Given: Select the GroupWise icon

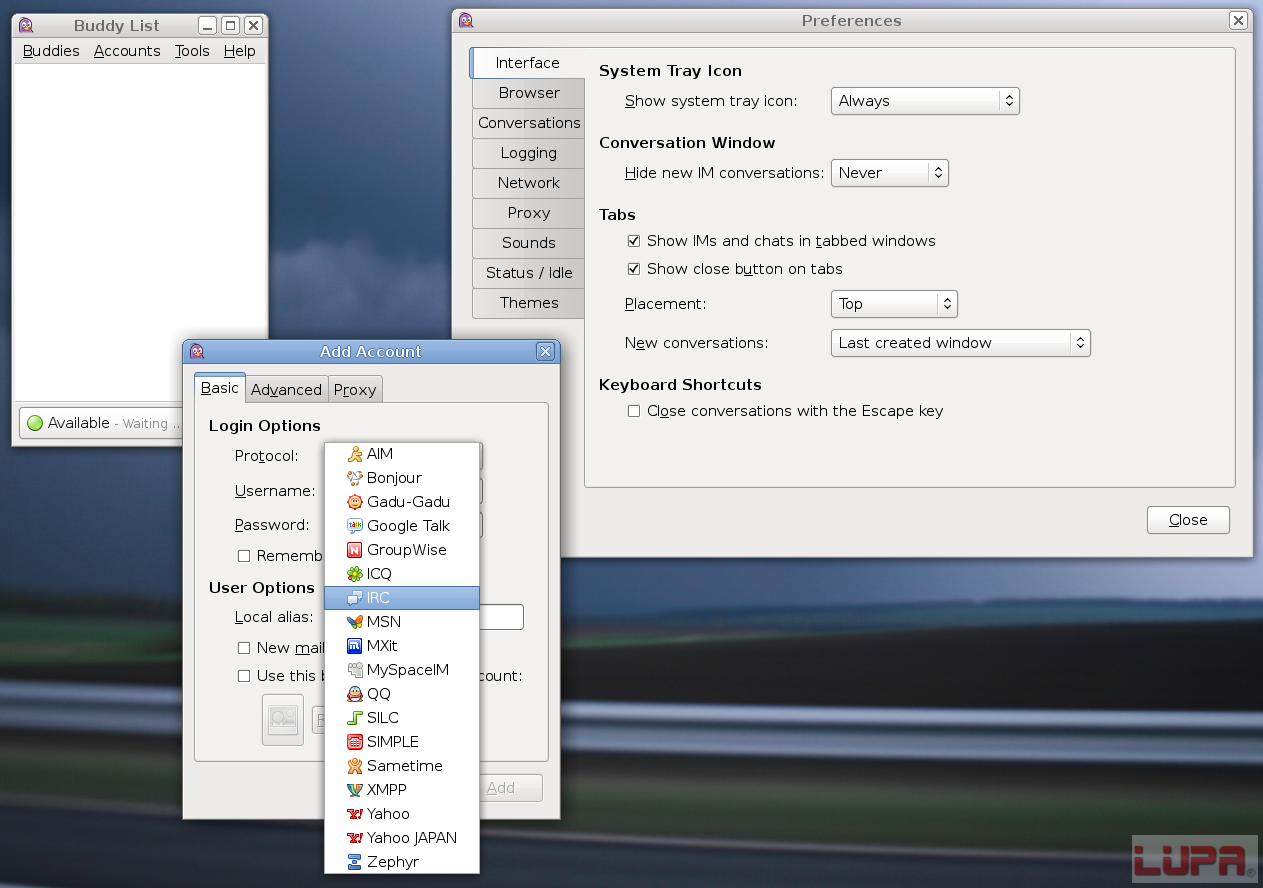Looking at the screenshot, I should (354, 550).
